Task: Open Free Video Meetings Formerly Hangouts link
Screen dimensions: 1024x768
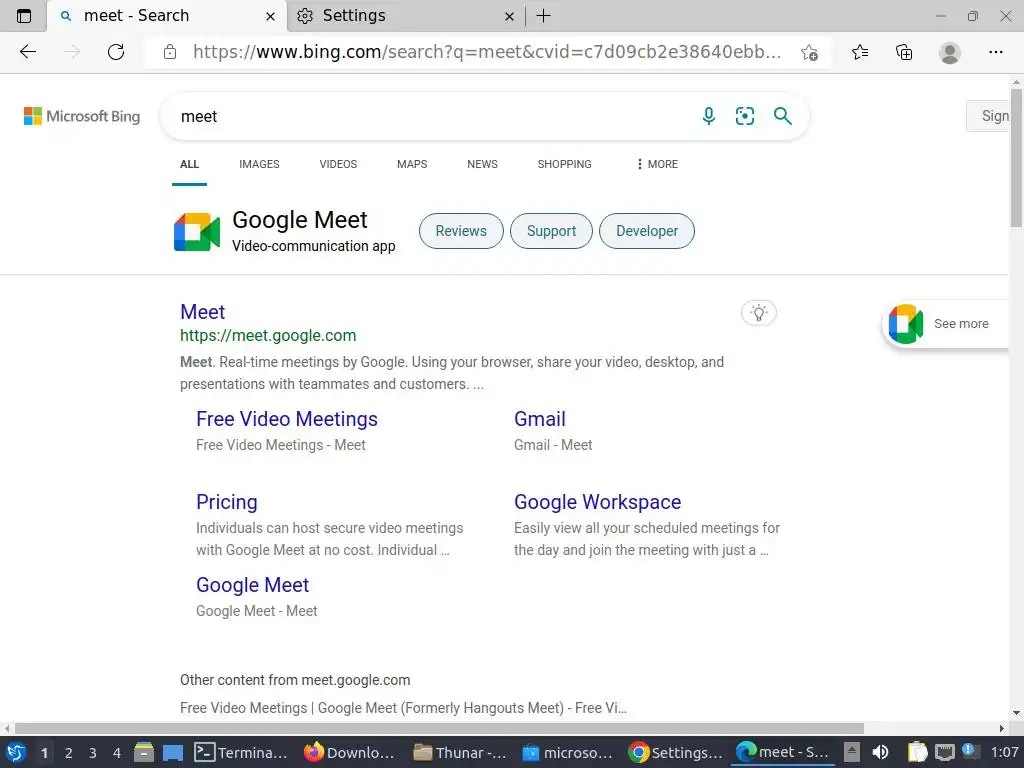Action: (x=403, y=708)
